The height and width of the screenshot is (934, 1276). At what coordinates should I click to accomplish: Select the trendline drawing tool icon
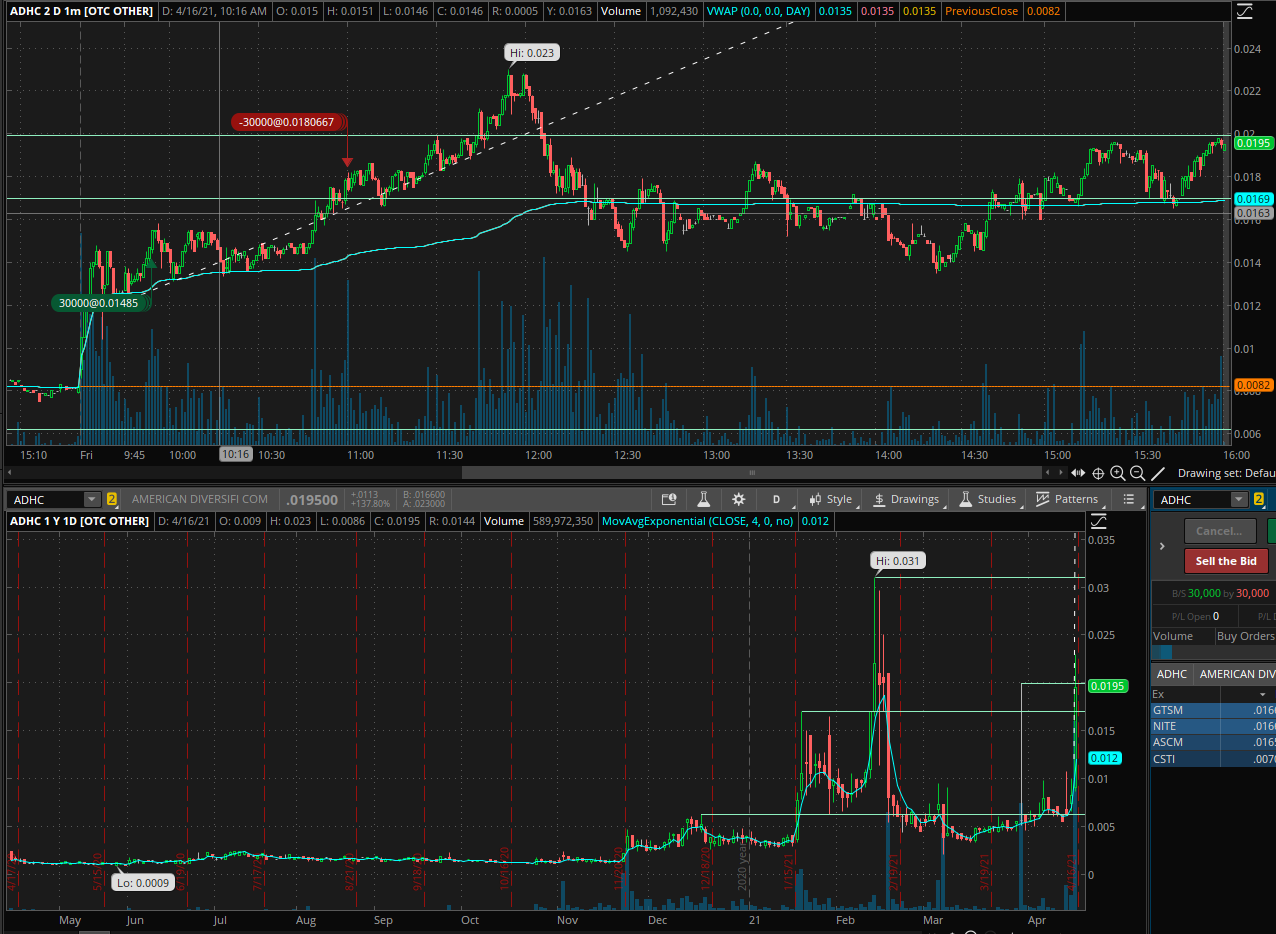[1158, 473]
